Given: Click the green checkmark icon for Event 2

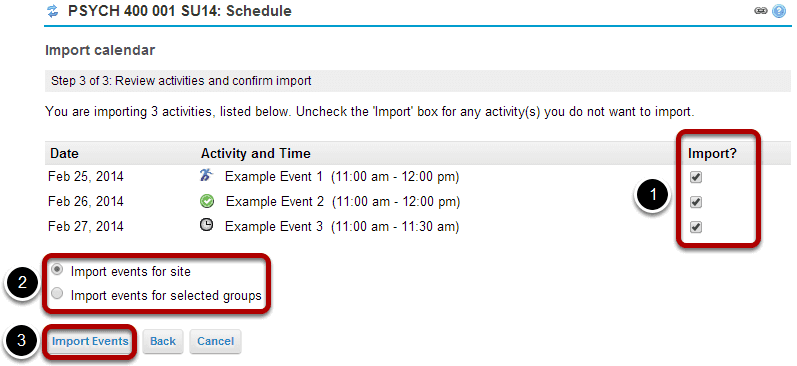Looking at the screenshot, I should tap(207, 202).
